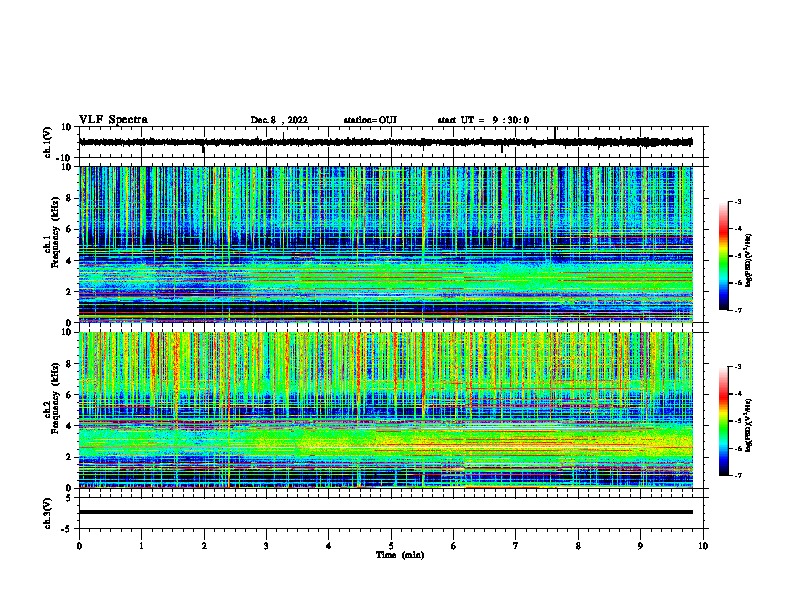Click the "-4" label on ch.1 colorbar

click(x=737, y=229)
